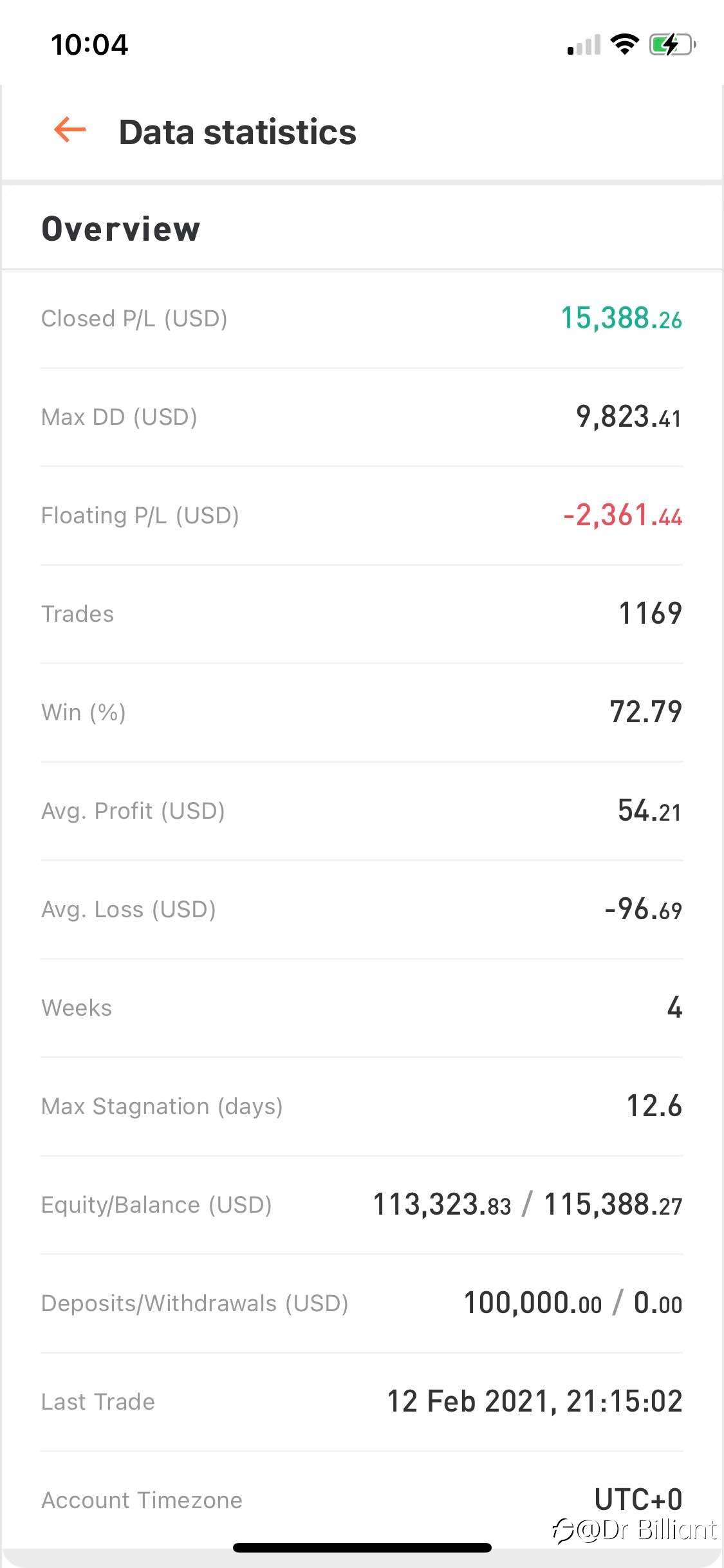Tap the Wi-Fi status icon

(x=624, y=44)
